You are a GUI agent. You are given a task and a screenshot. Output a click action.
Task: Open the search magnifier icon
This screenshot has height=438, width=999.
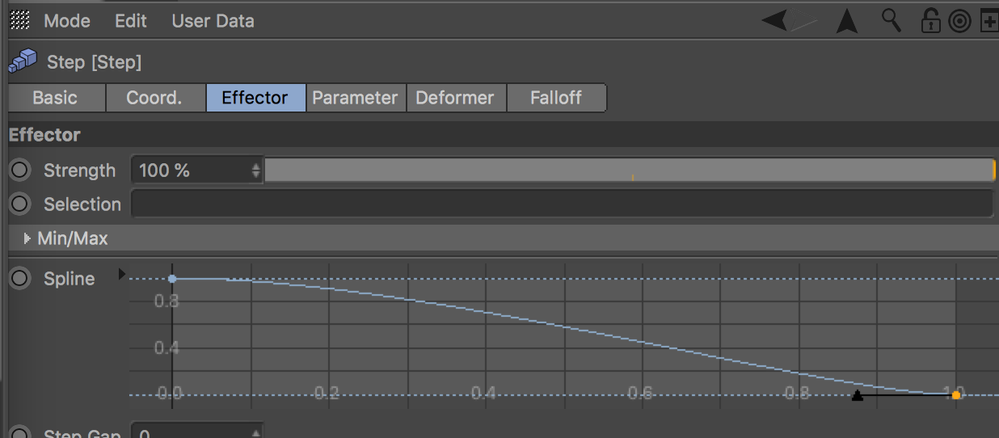pyautogui.click(x=891, y=20)
